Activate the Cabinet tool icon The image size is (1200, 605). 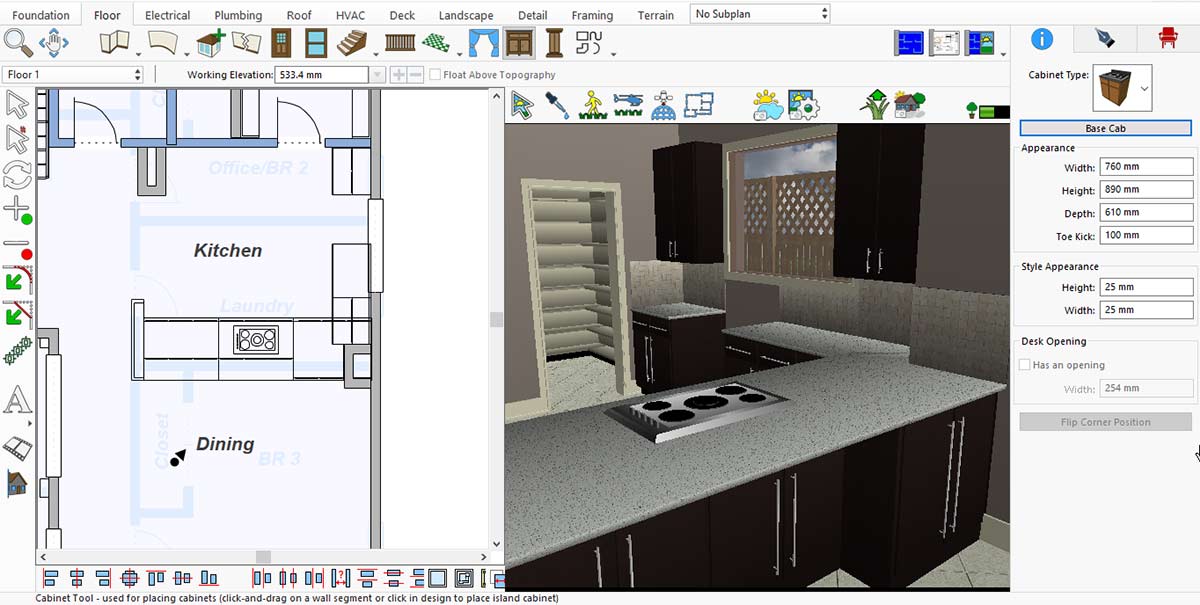[x=518, y=43]
